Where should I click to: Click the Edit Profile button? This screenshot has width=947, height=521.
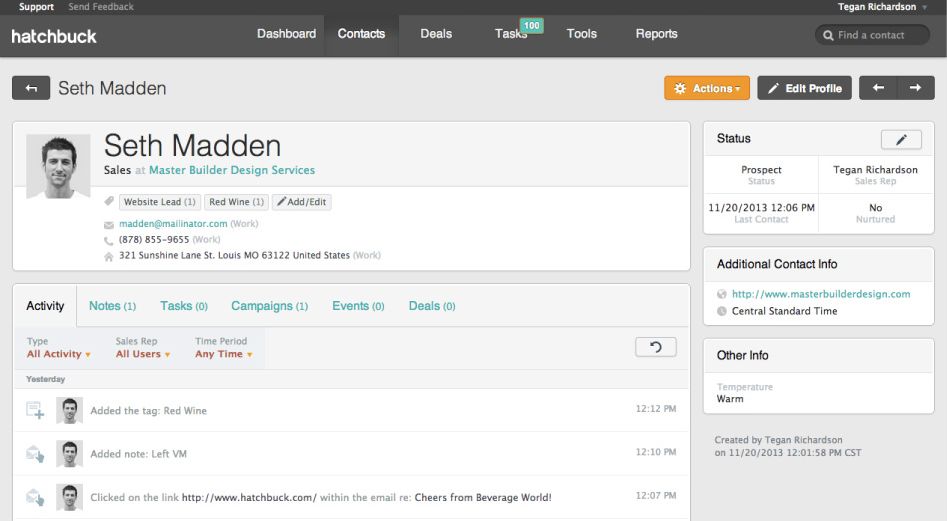(804, 88)
